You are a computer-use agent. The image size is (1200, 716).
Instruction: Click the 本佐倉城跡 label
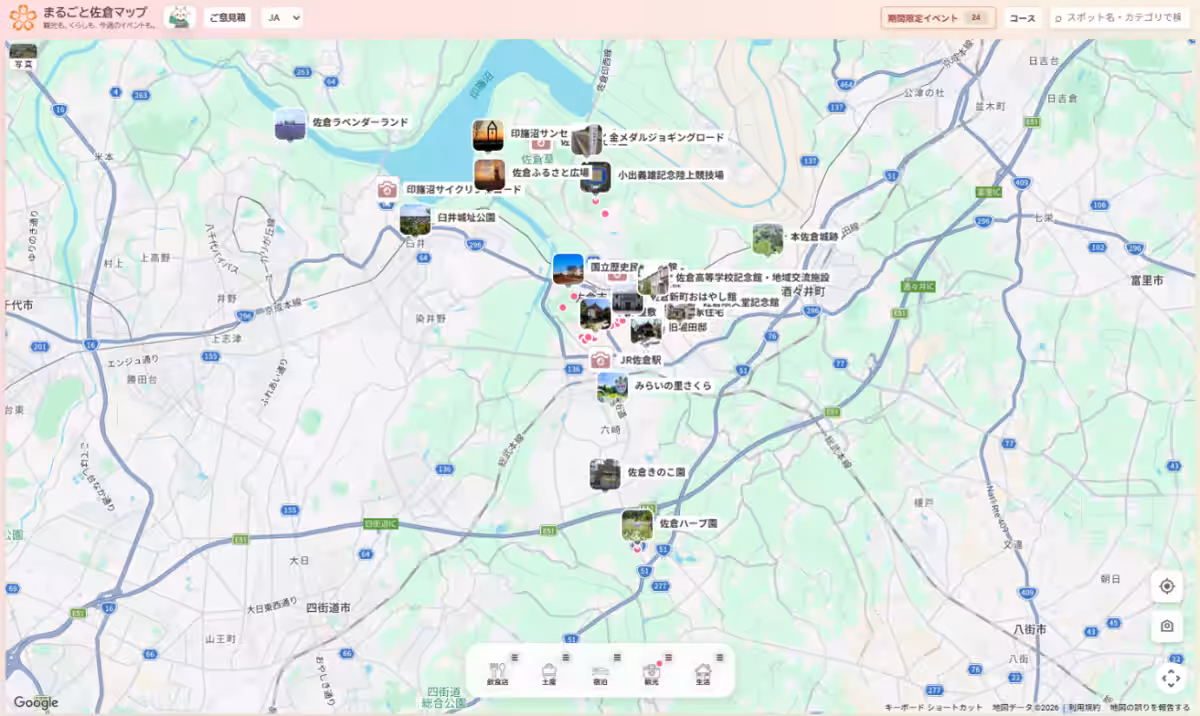(x=812, y=238)
